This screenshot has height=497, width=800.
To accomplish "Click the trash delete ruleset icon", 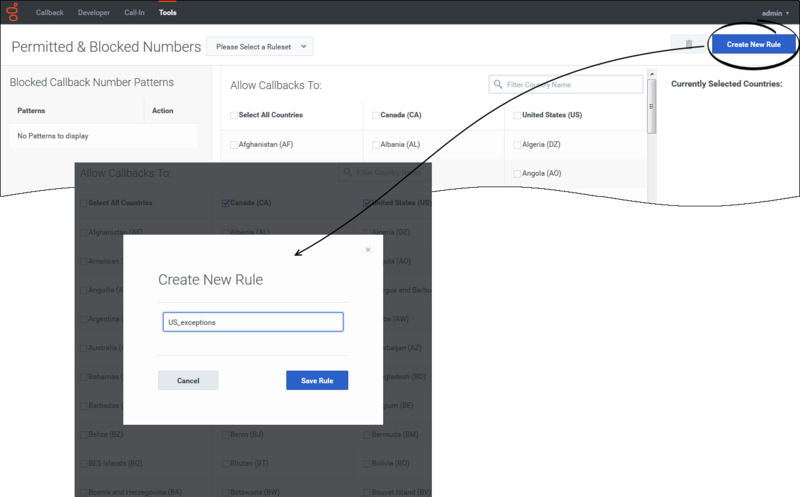I will click(x=688, y=45).
